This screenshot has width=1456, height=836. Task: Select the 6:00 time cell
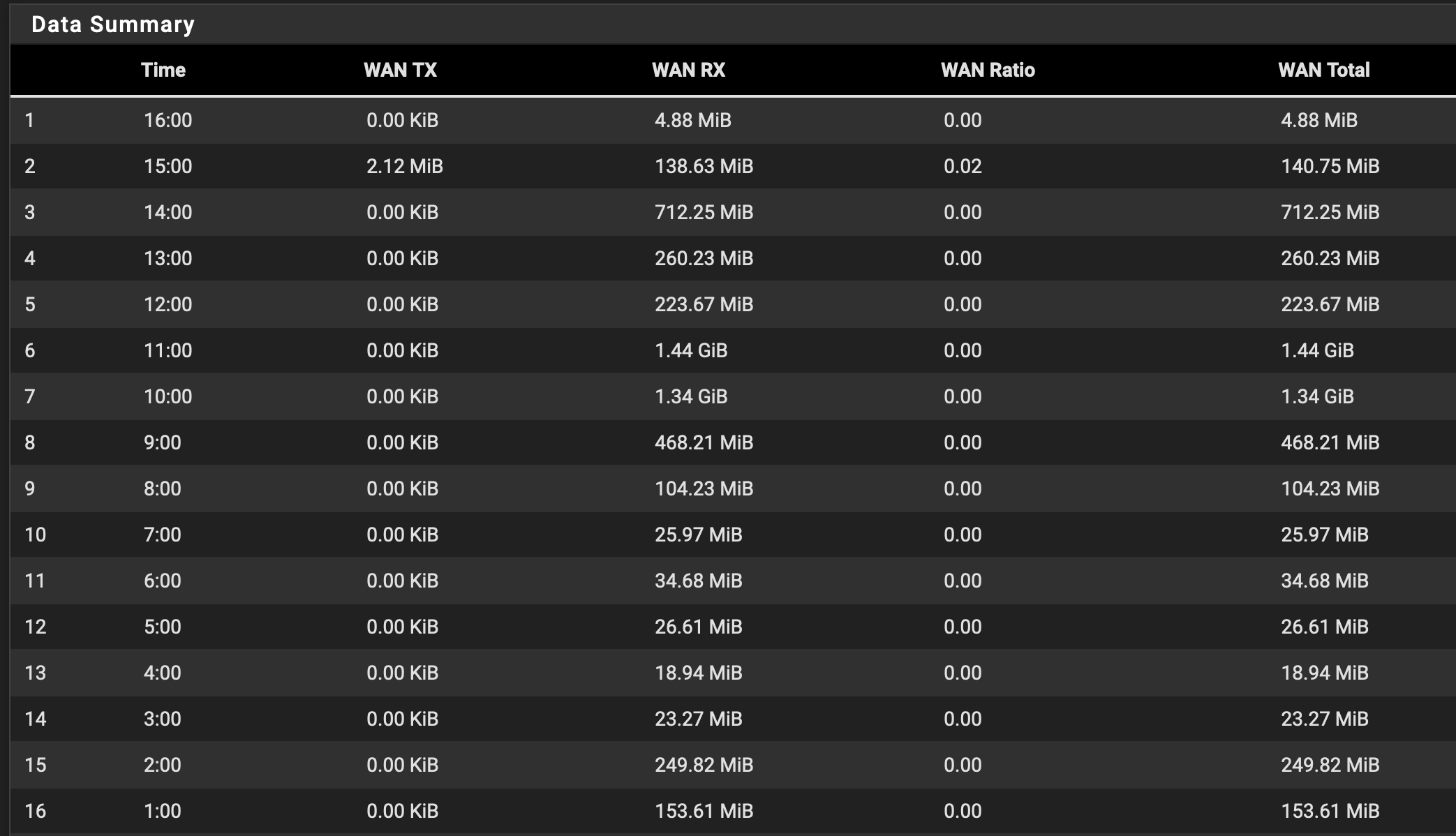pos(163,581)
